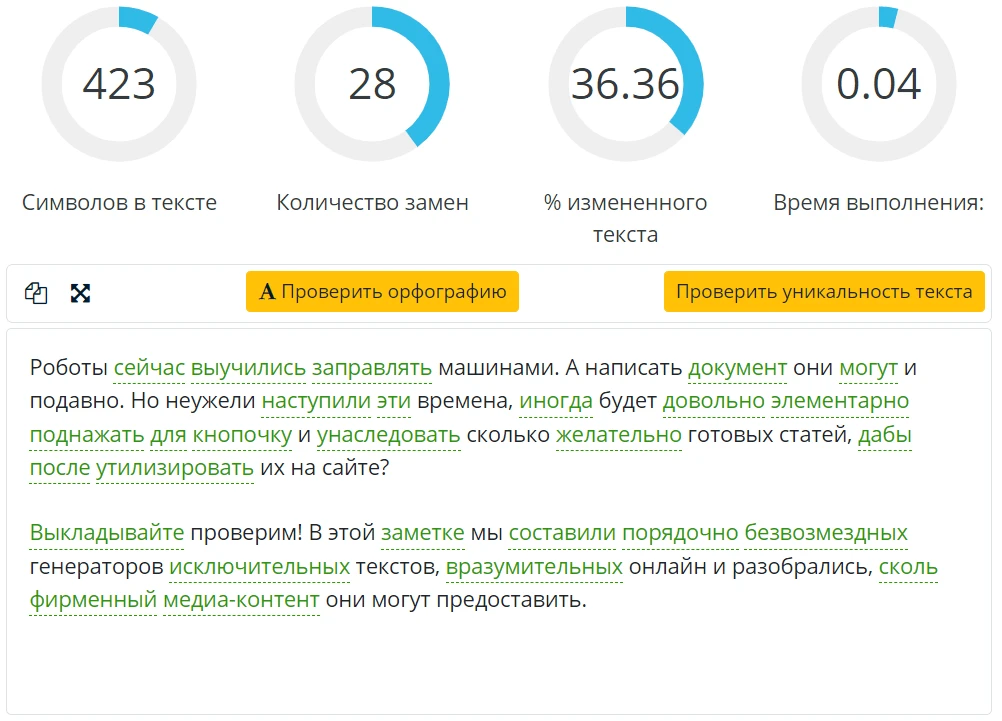Viewport: 1002px width, 721px height.
Task: Click the Проверить орфографию button
Action: pyautogui.click(x=382, y=291)
